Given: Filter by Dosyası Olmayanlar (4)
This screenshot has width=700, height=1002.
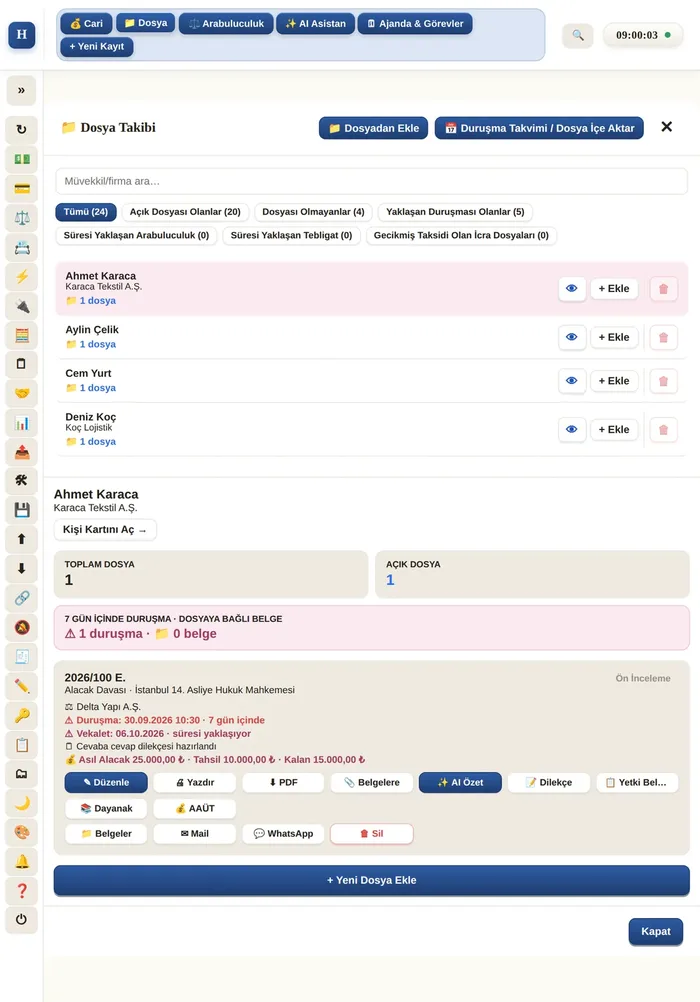Looking at the screenshot, I should click(313, 212).
